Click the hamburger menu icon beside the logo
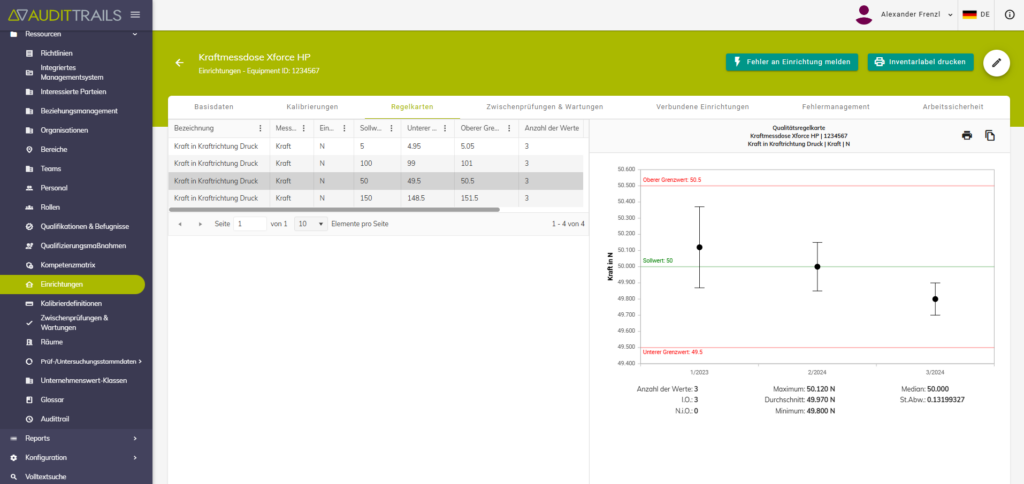This screenshot has height=484, width=1024. click(x=135, y=14)
